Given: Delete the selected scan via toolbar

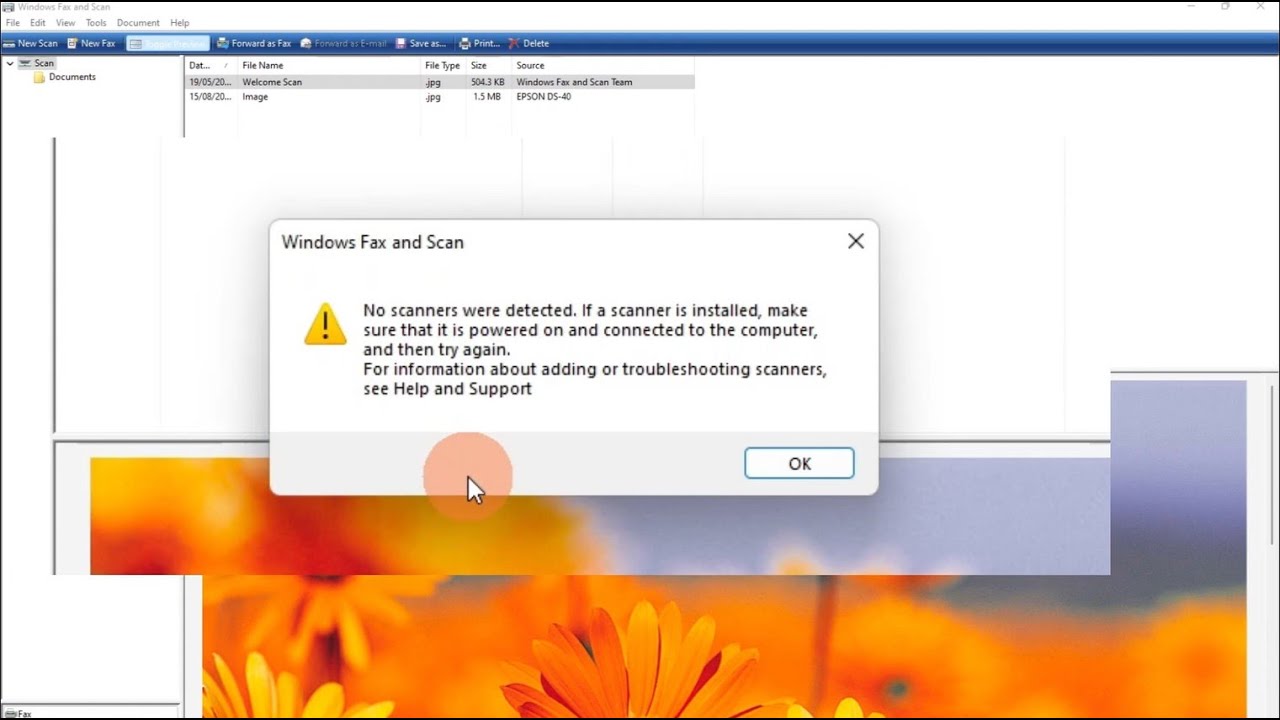Looking at the screenshot, I should pyautogui.click(x=529, y=43).
